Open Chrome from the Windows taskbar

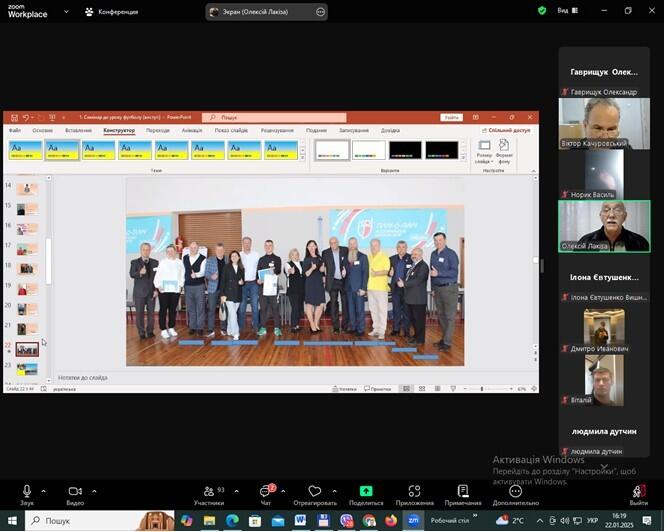pyautogui.click(x=369, y=521)
